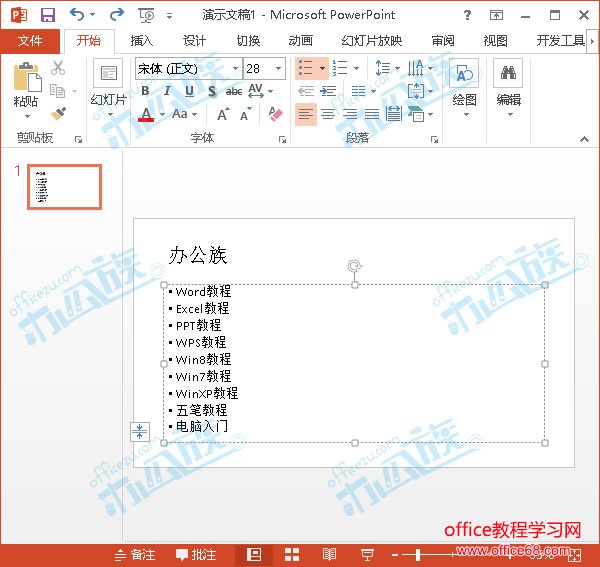
Task: Click the 办公族 slide title
Action: click(x=198, y=255)
